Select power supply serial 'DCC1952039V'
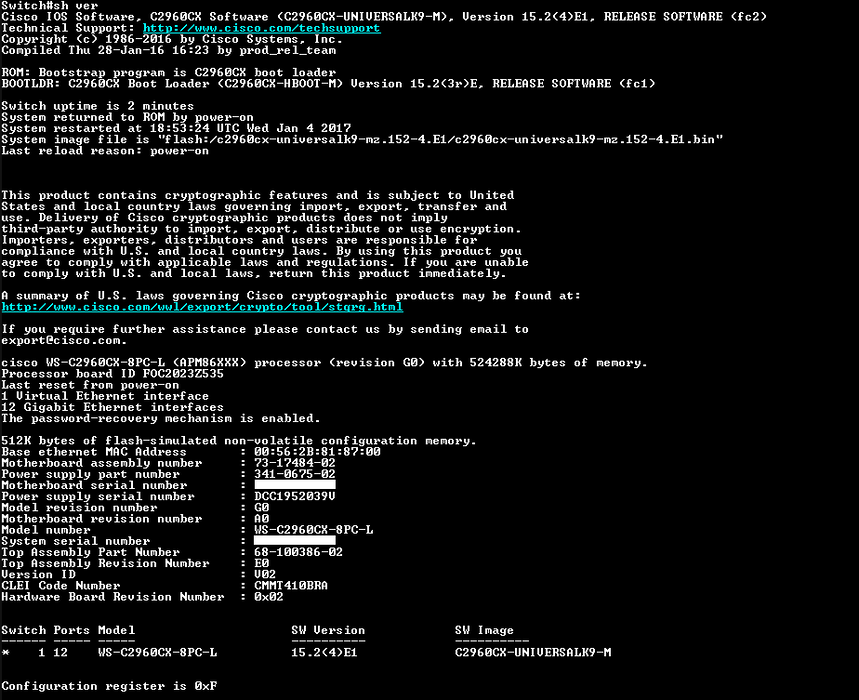This screenshot has width=859, height=700. click(295, 496)
